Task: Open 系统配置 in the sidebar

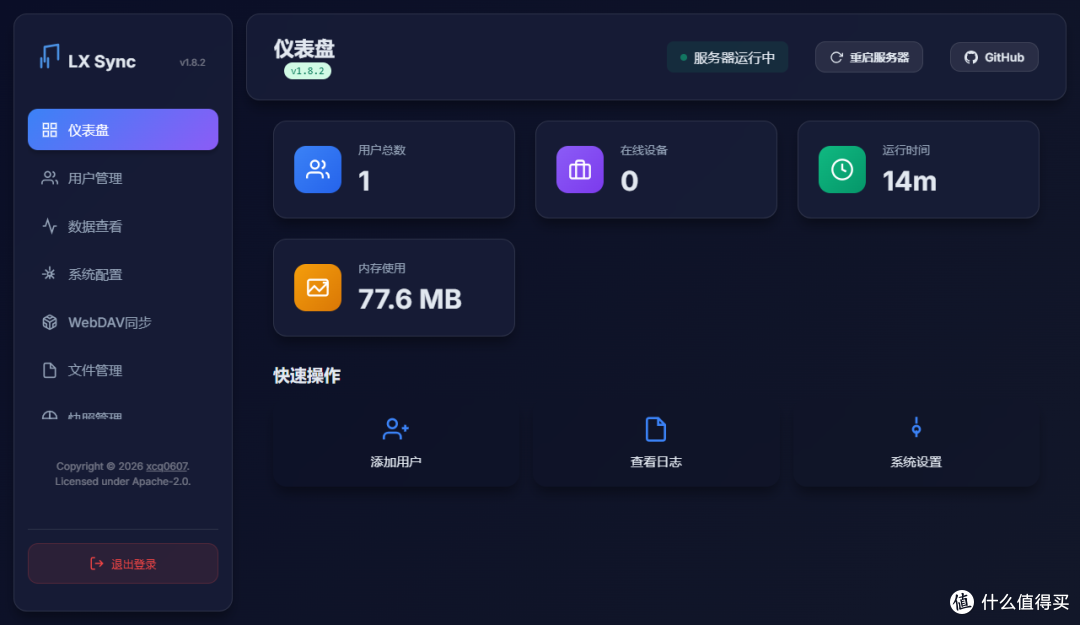Action: click(123, 274)
